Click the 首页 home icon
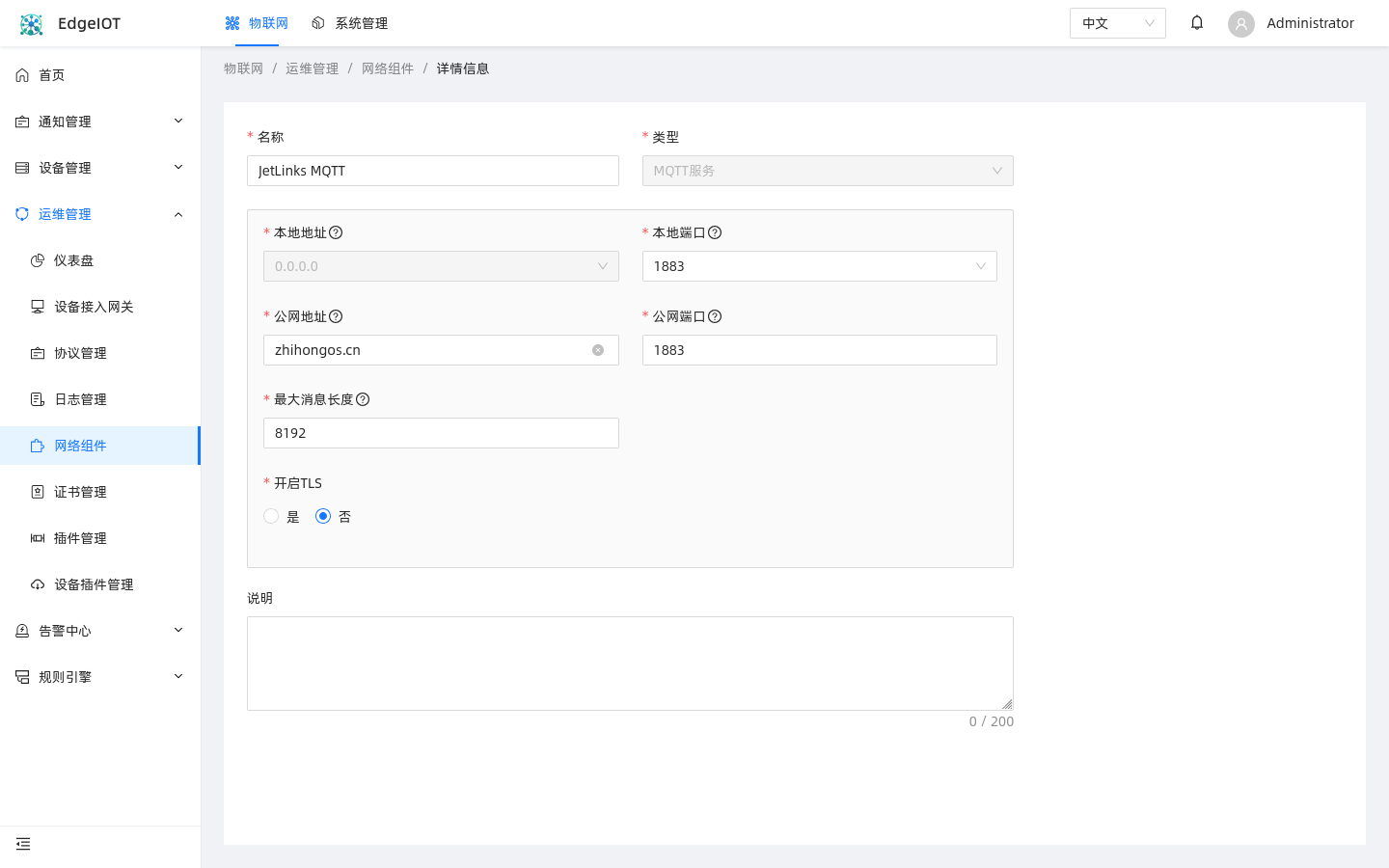 point(22,75)
